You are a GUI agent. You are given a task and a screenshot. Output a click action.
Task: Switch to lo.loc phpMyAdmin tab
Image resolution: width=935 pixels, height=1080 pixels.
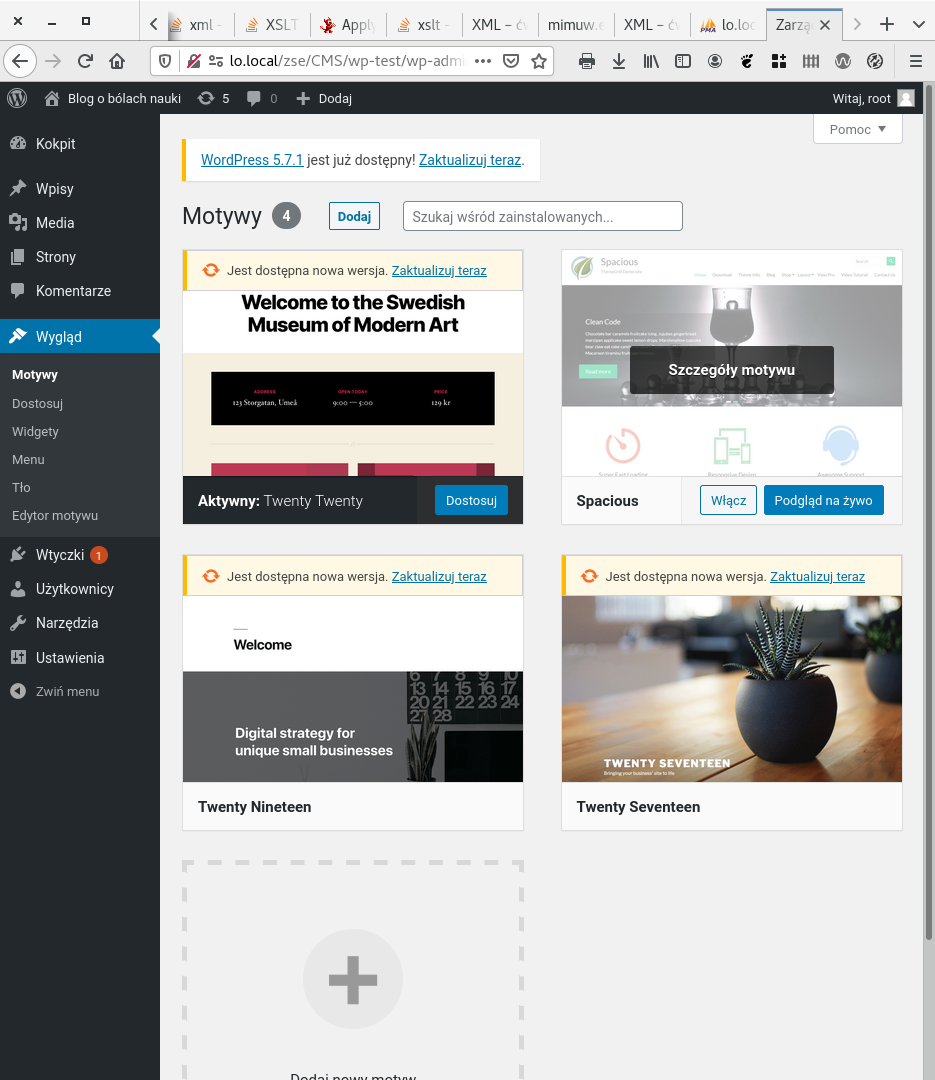click(728, 25)
